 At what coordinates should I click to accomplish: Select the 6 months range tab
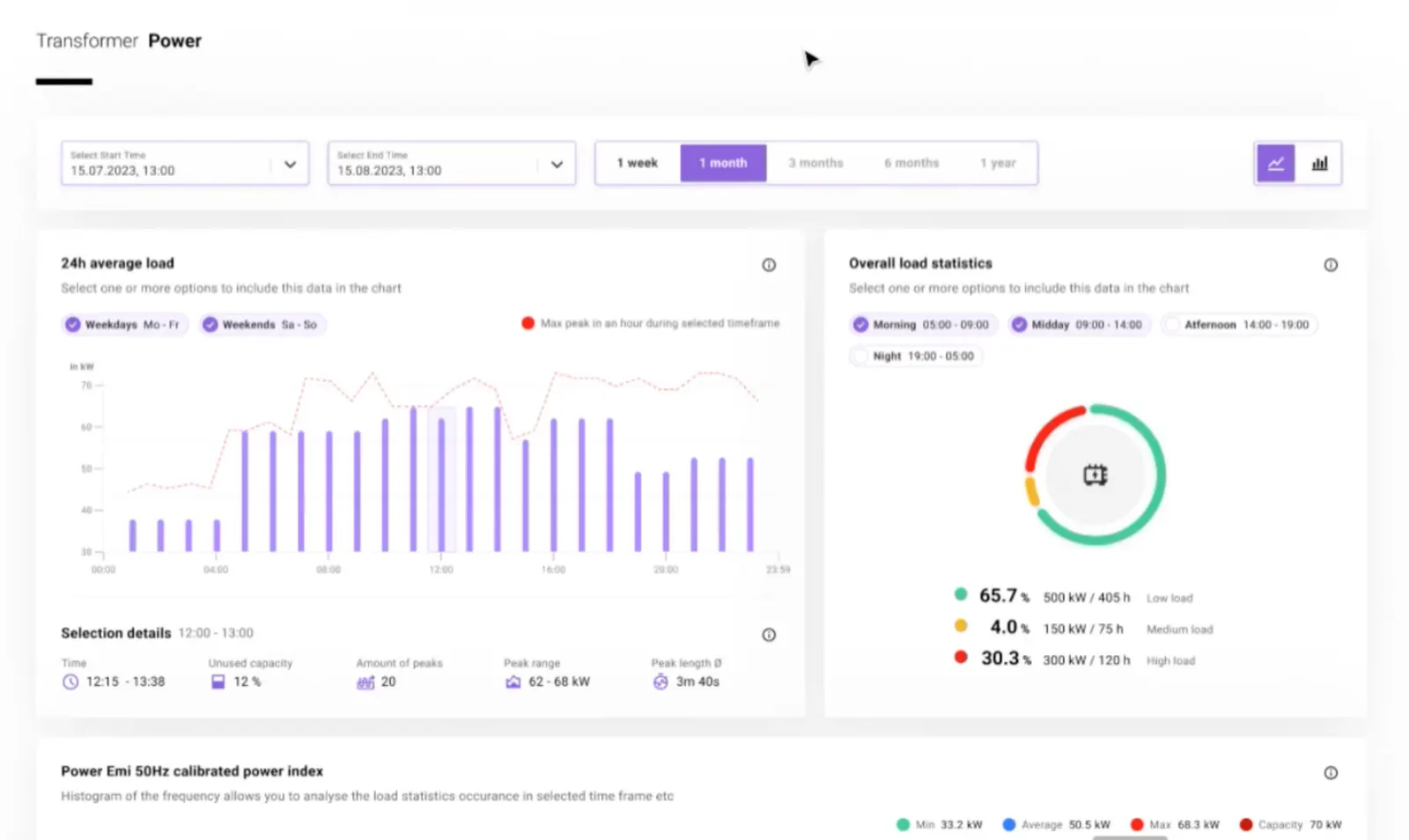tap(911, 163)
